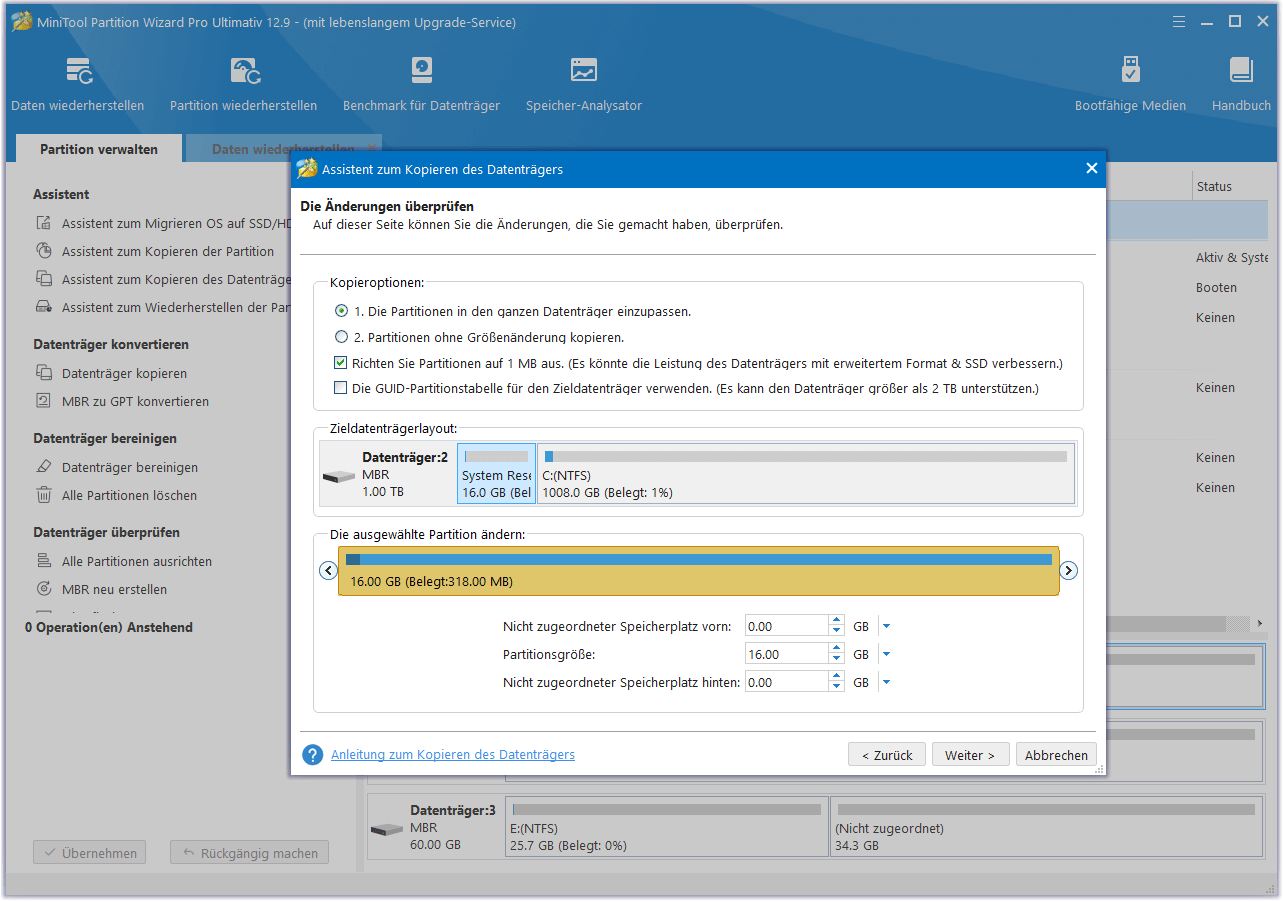
Task: Open unit dropdown for Partitionsgröße
Action: pyautogui.click(x=886, y=655)
